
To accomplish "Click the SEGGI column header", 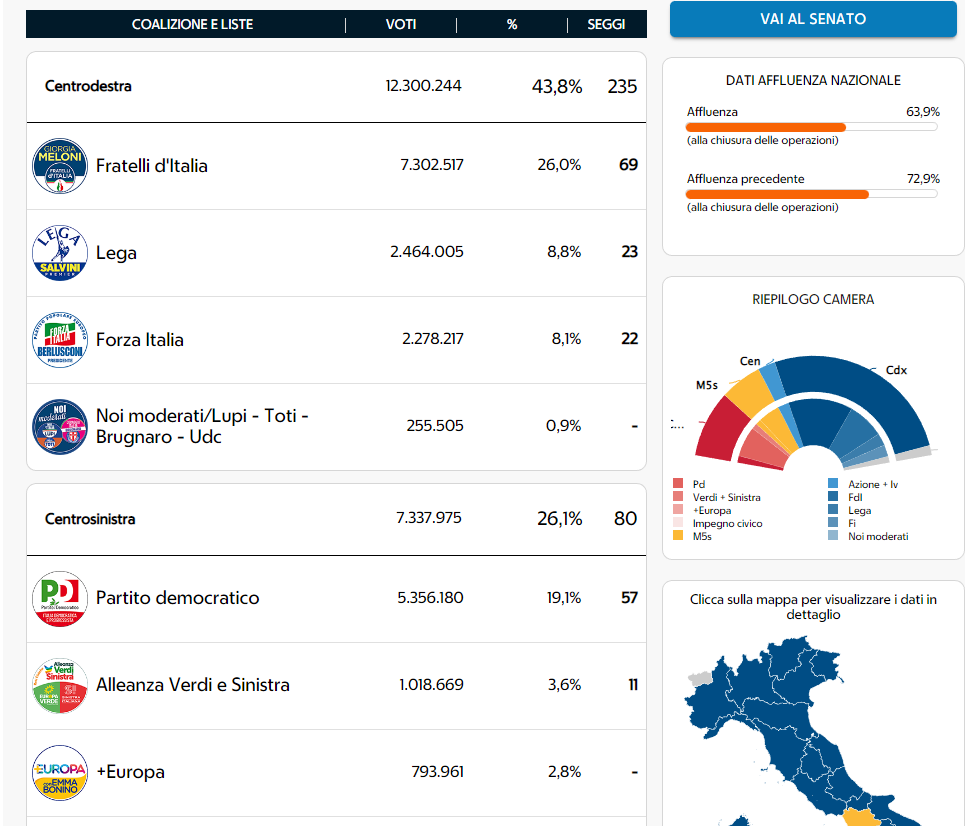I will click(x=606, y=25).
